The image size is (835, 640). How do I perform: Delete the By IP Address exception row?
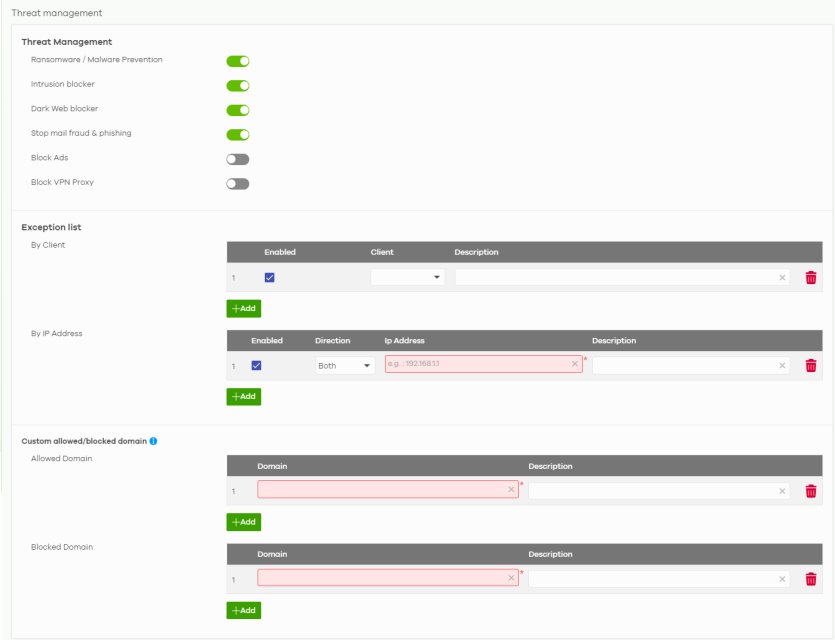click(810, 366)
